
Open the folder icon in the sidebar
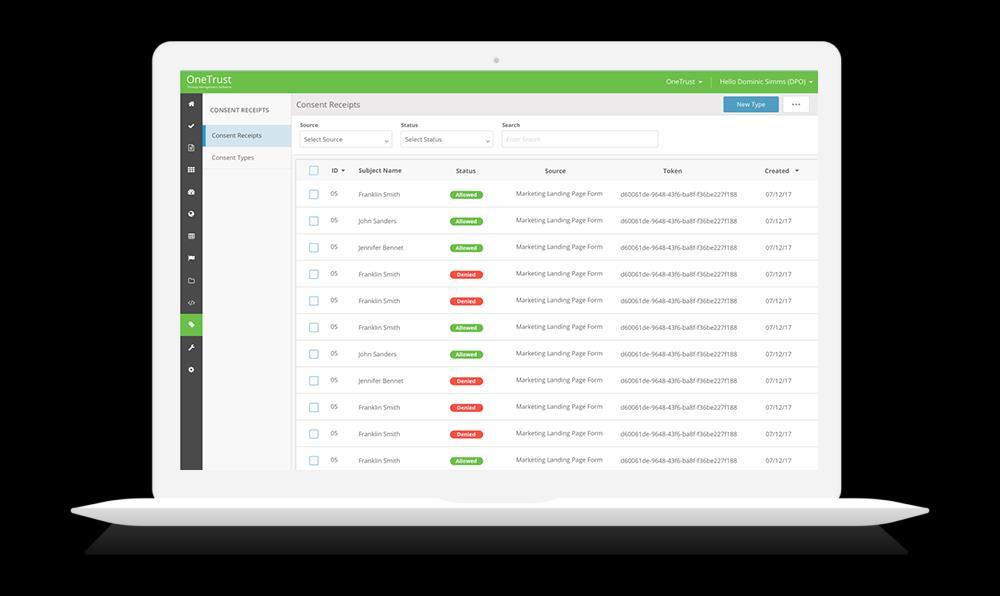click(191, 280)
